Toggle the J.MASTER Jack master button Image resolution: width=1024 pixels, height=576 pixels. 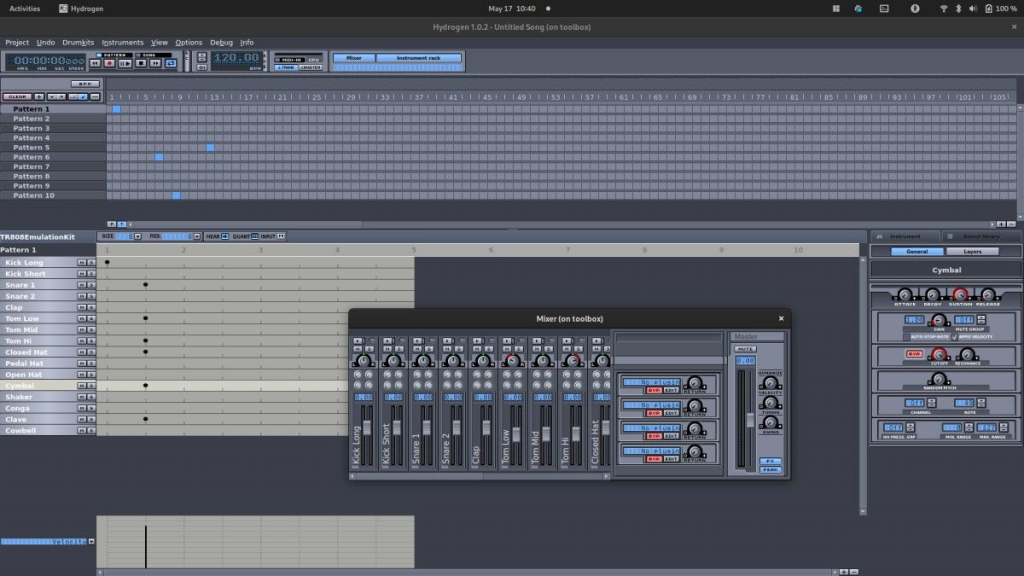click(310, 67)
